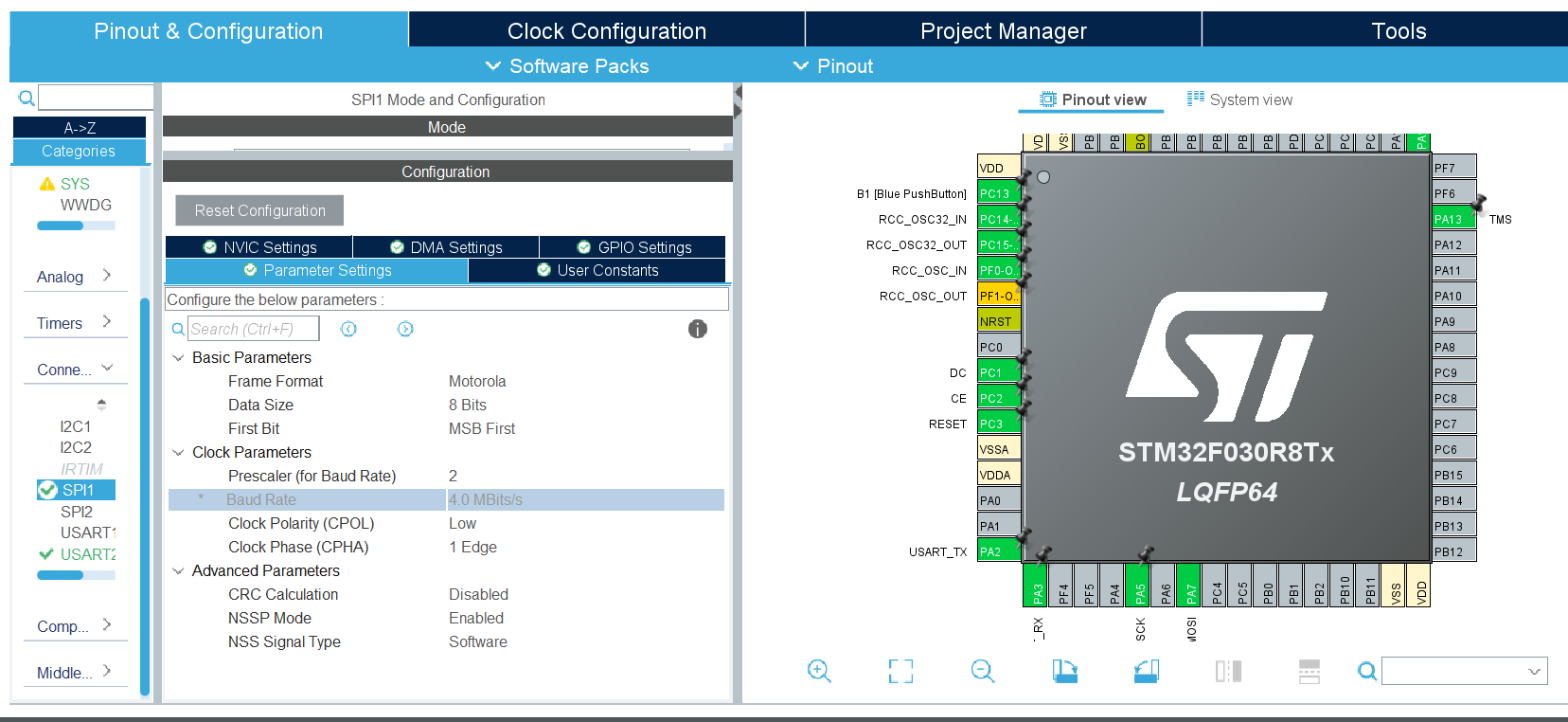Open the Pinout dropdown menu
Viewport: 1568px width, 722px height.
point(833,66)
